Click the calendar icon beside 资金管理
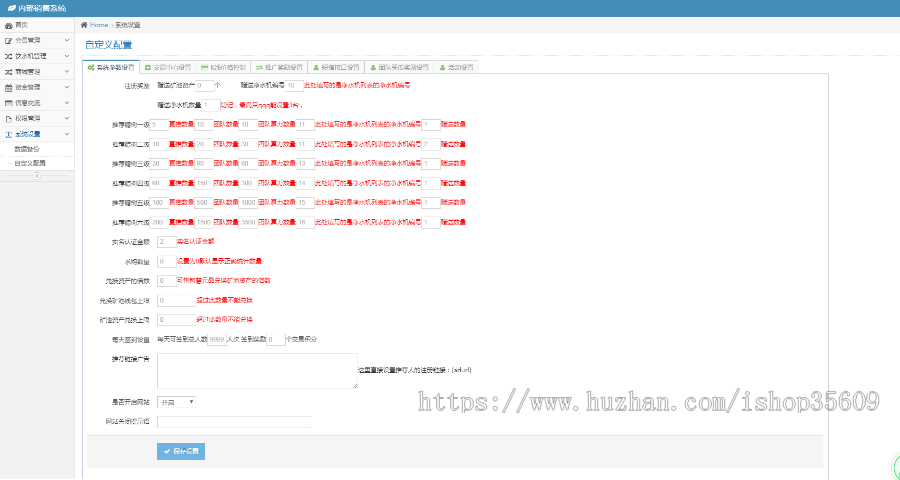Viewport: 900px width, 480px height. coord(8,87)
